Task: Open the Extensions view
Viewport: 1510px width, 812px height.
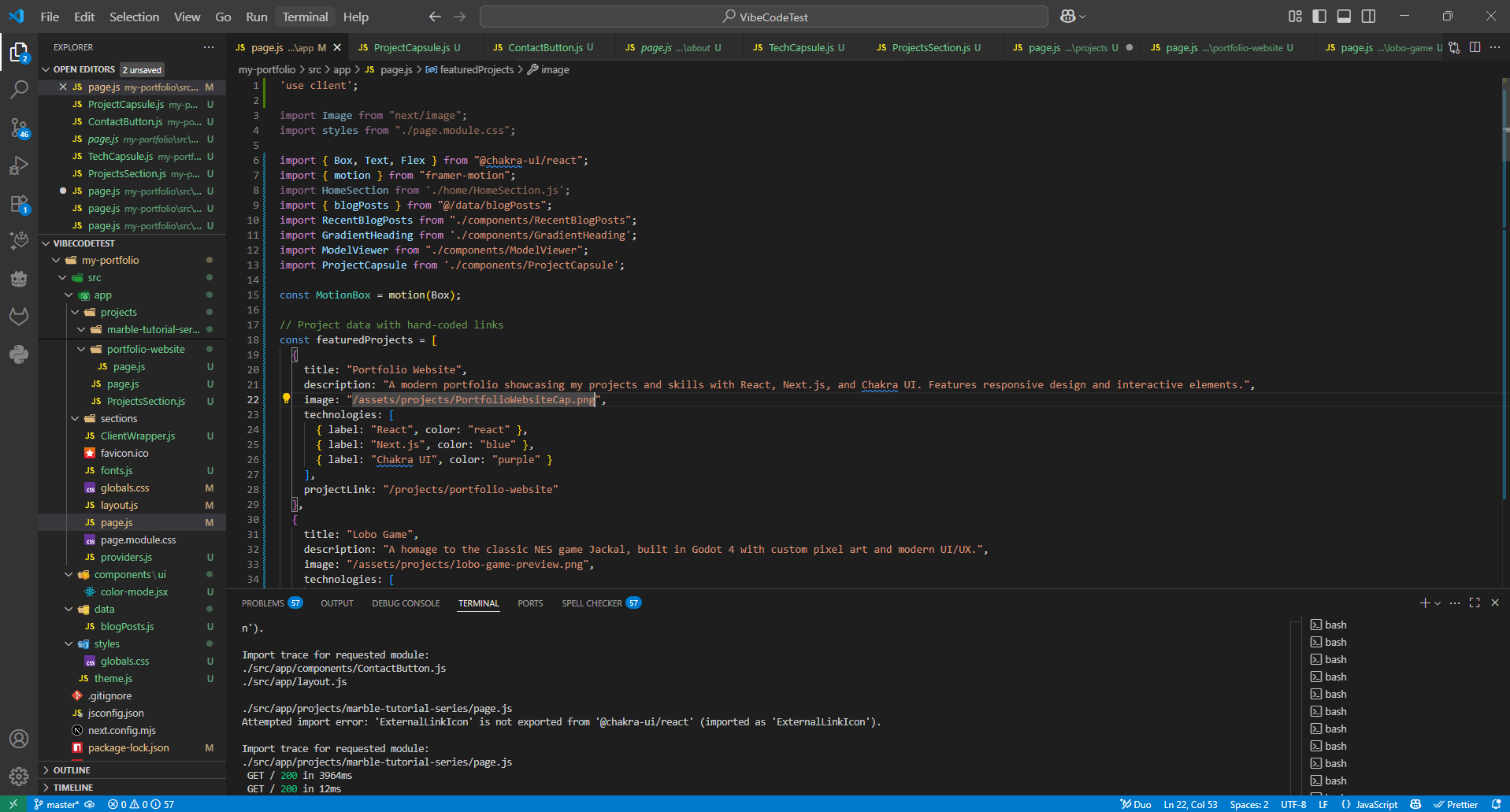Action: [19, 204]
